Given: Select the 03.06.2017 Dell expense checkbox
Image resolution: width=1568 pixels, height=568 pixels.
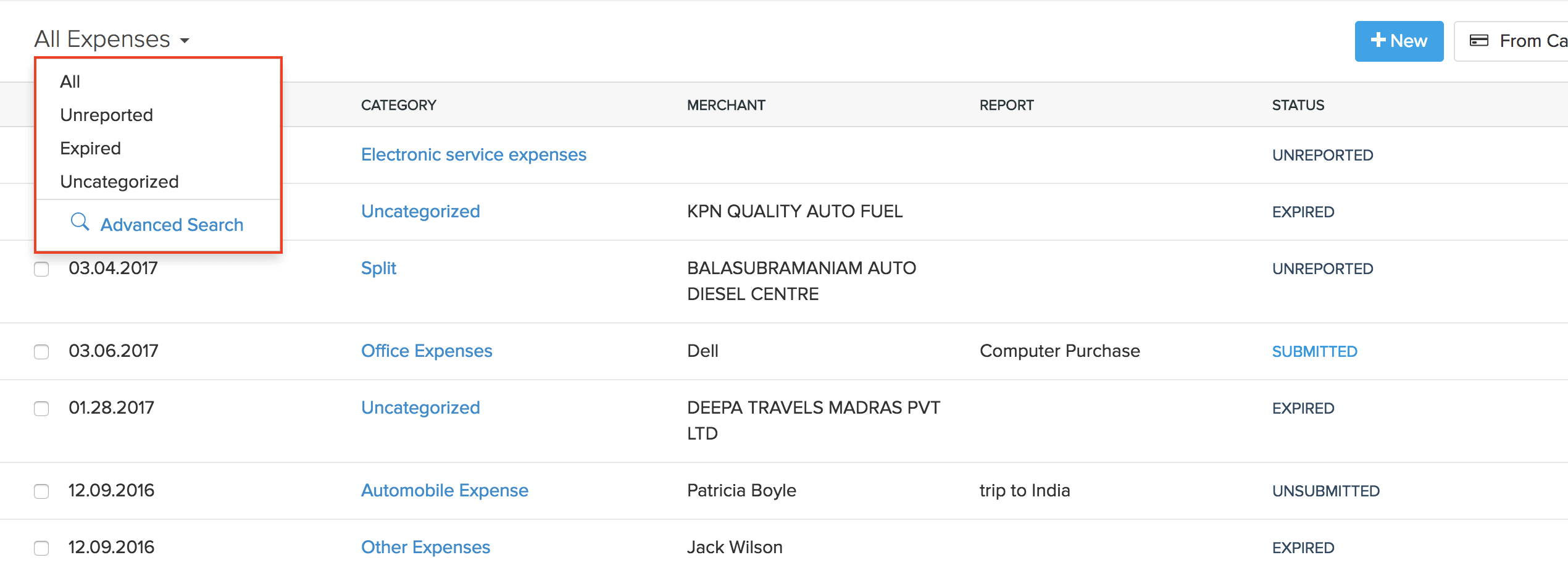Looking at the screenshot, I should coord(41,352).
